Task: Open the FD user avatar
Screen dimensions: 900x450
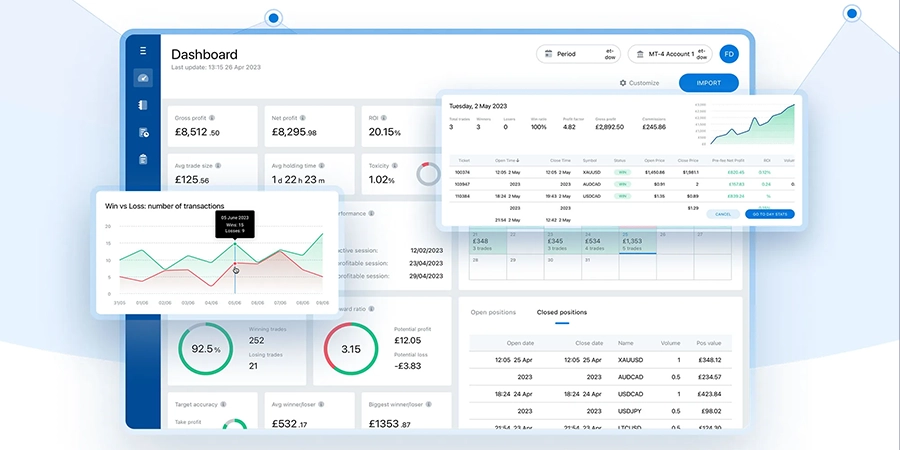Action: (x=729, y=53)
